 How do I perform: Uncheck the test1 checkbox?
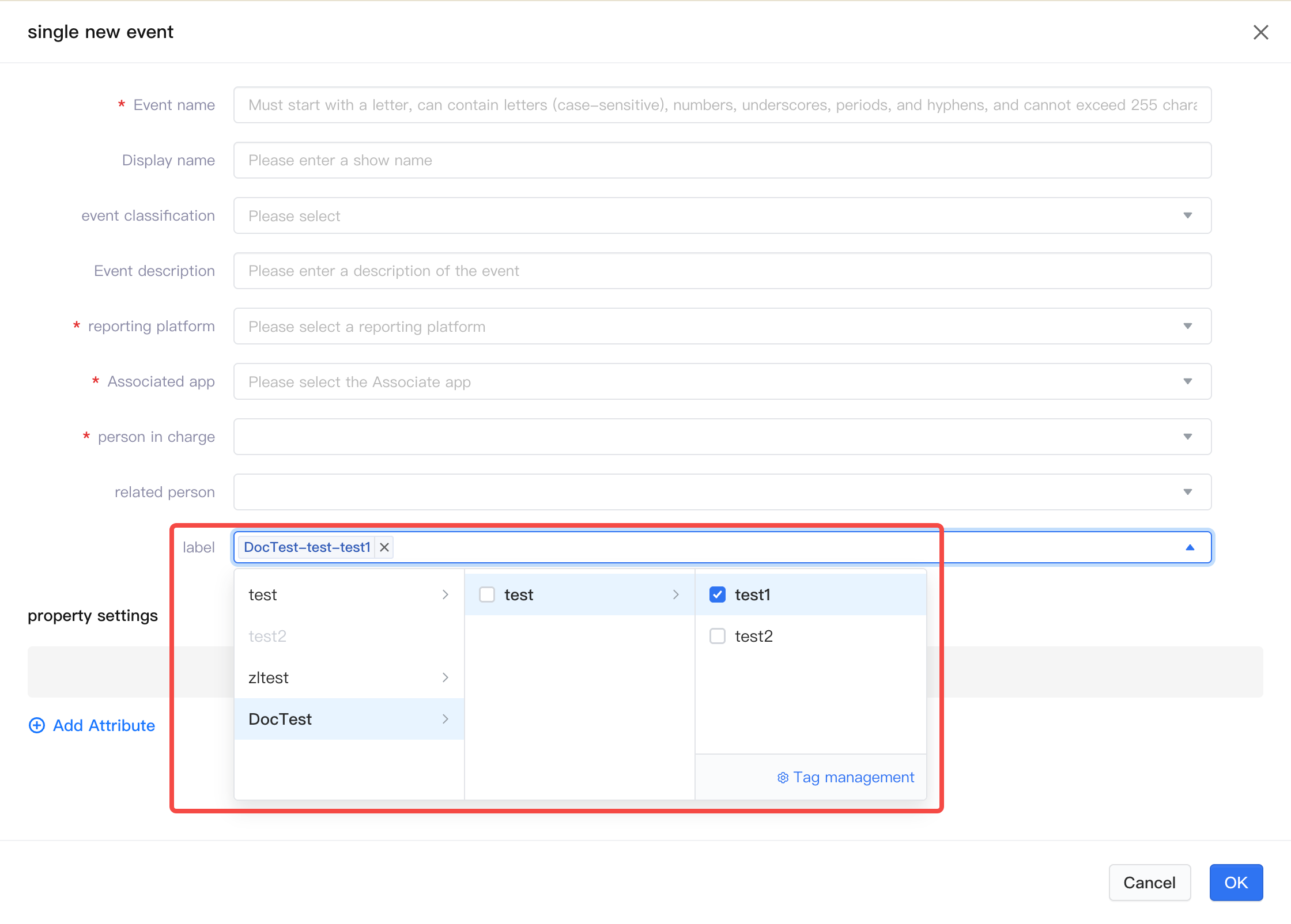718,594
